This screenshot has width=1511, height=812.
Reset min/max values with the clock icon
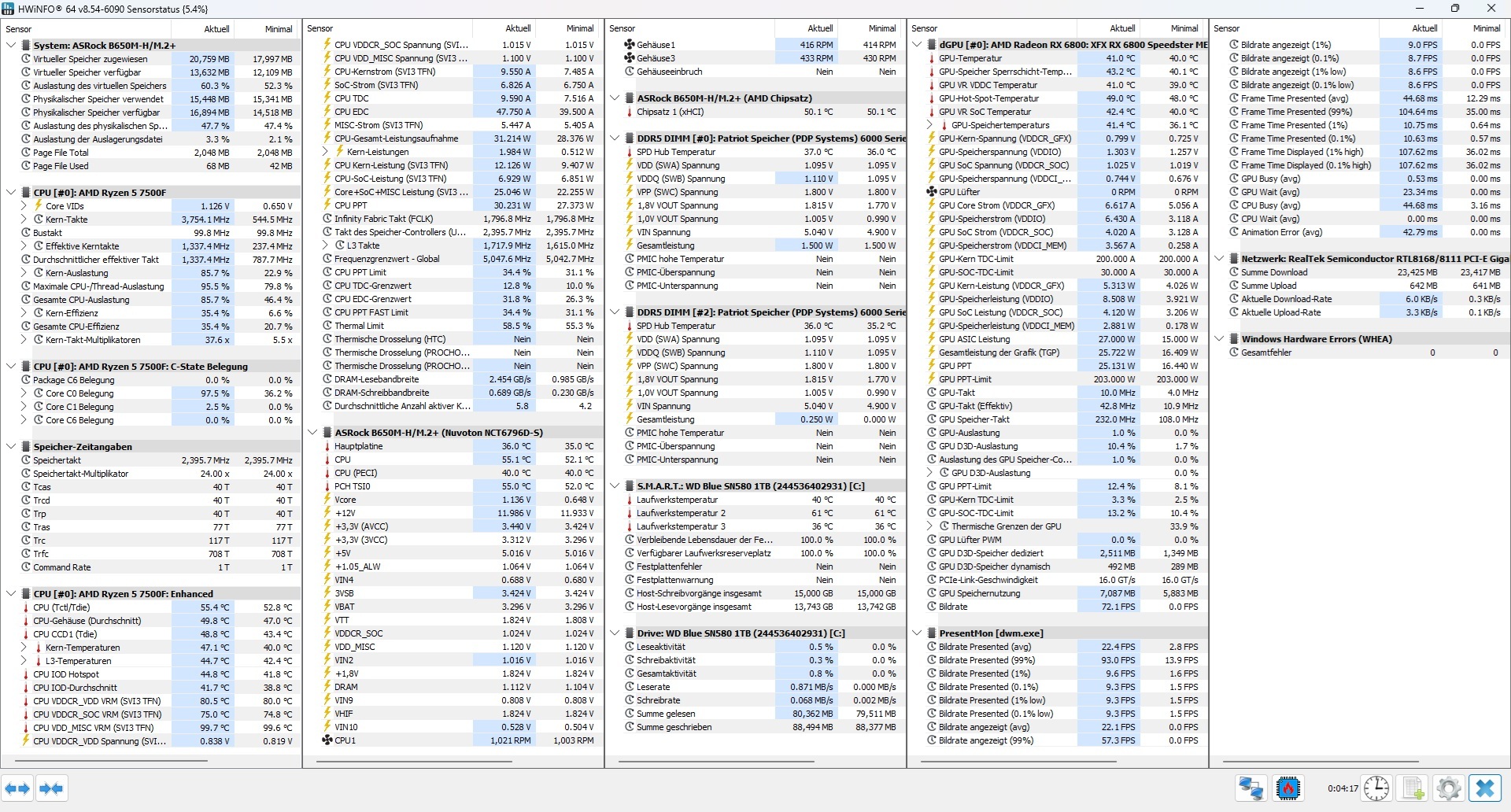pyautogui.click(x=1376, y=788)
